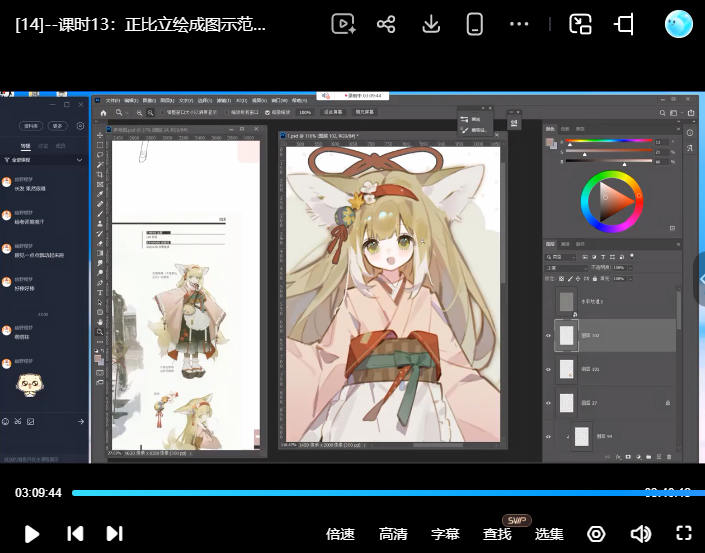Open the settings gear in the chat sidebar

[x=80, y=126]
